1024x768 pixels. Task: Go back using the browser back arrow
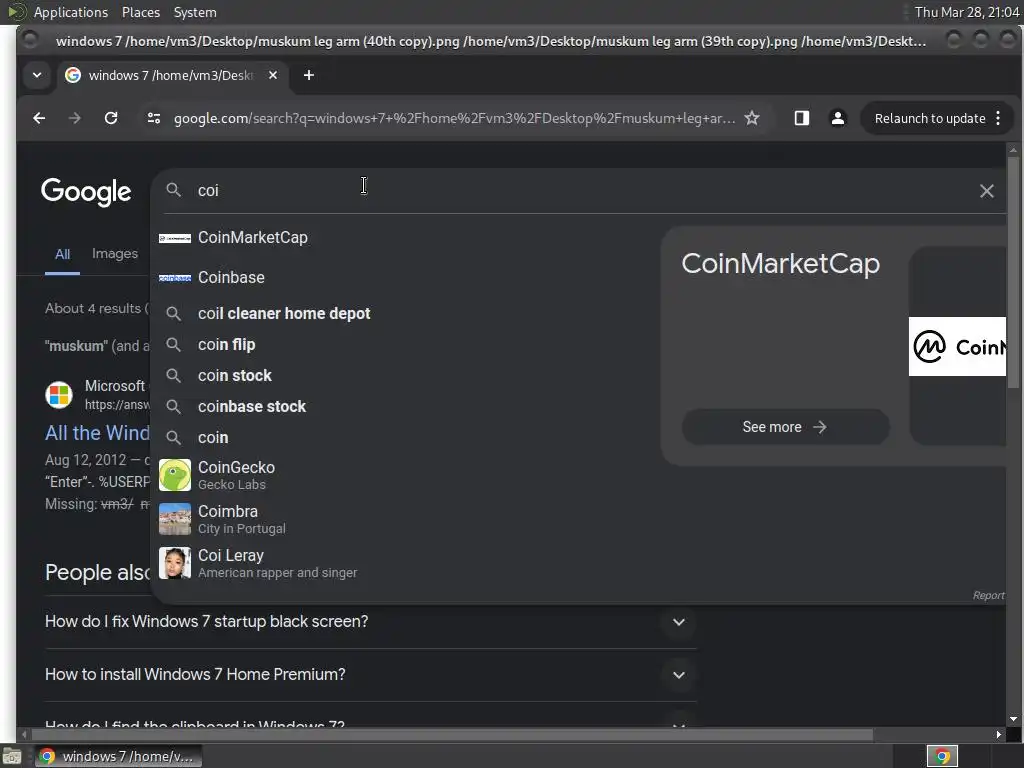pos(39,118)
